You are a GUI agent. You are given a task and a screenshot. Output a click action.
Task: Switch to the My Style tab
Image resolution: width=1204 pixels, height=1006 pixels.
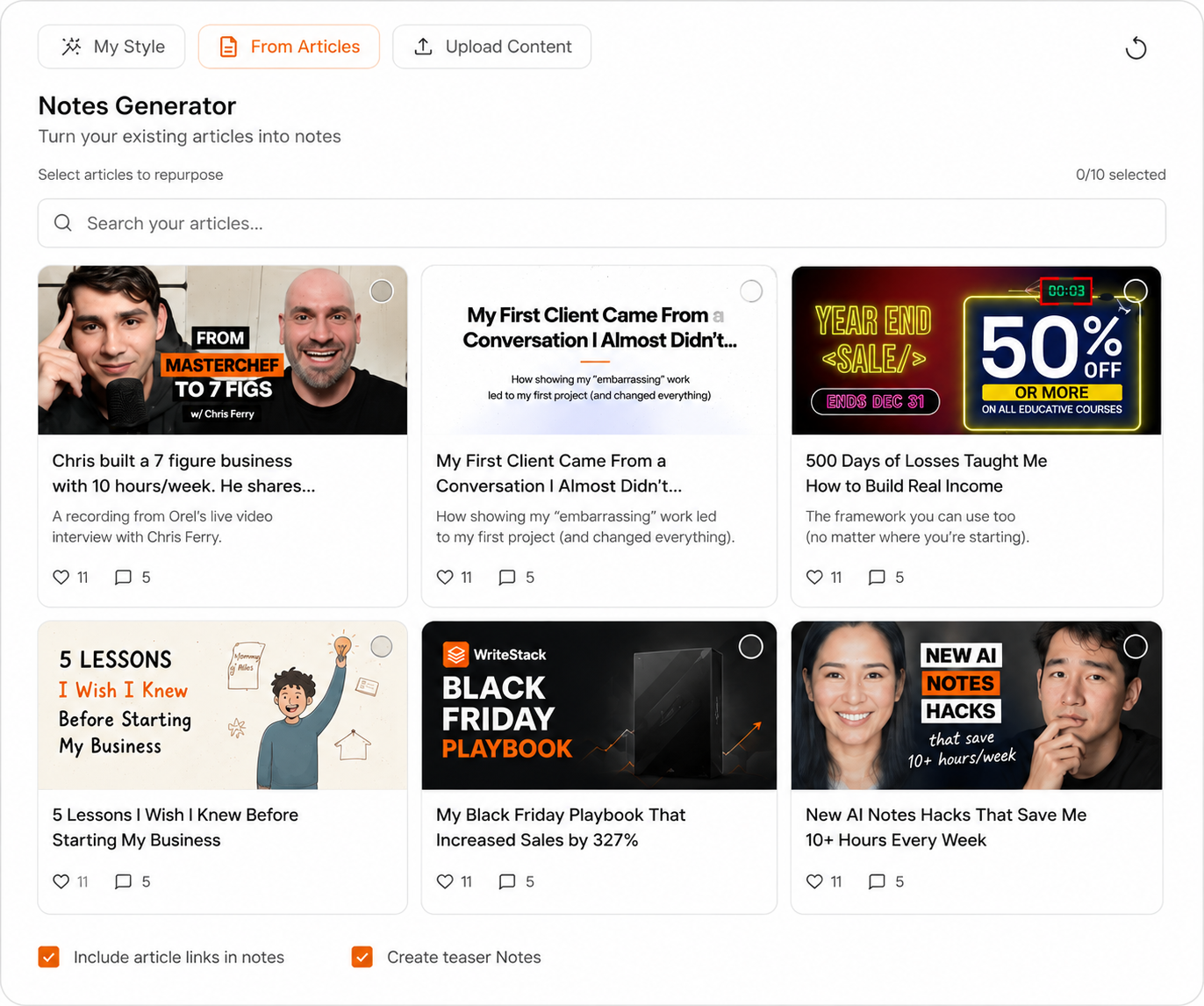(x=111, y=47)
